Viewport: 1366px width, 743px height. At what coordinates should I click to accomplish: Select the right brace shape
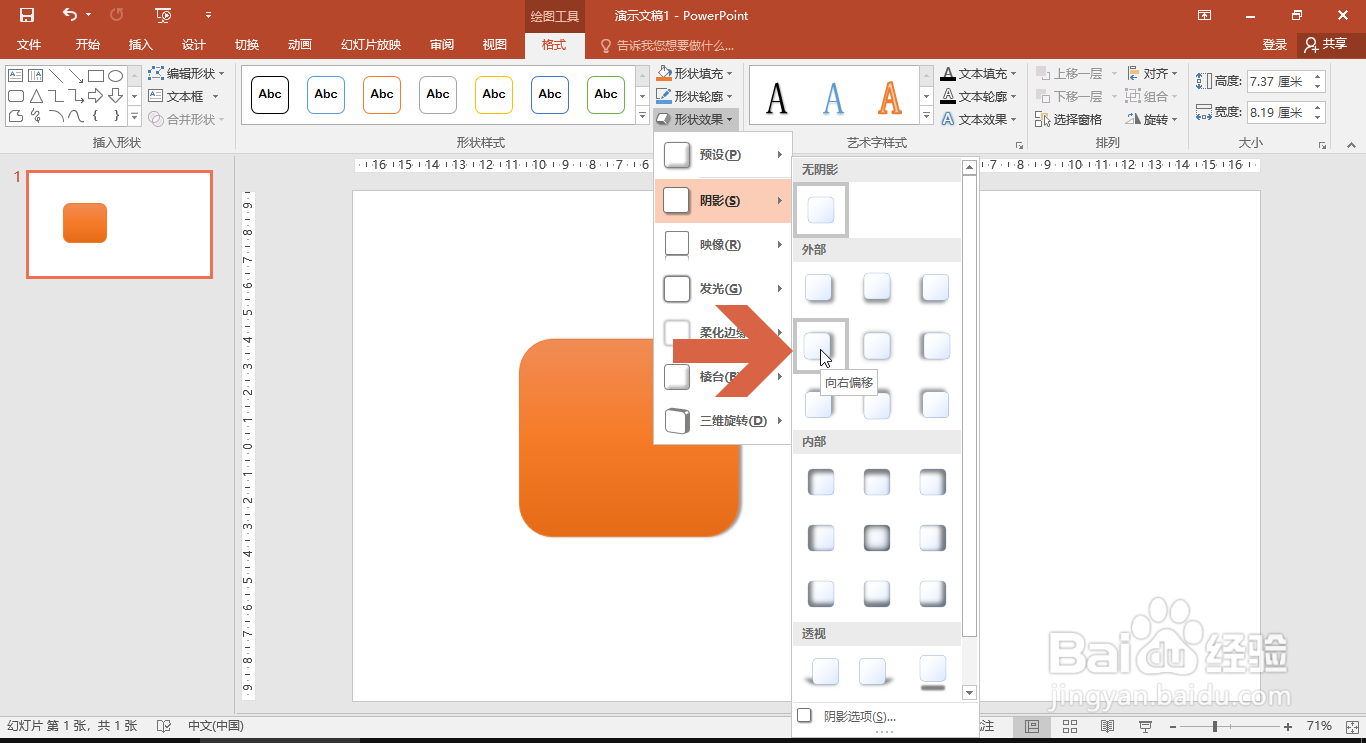pyautogui.click(x=115, y=116)
